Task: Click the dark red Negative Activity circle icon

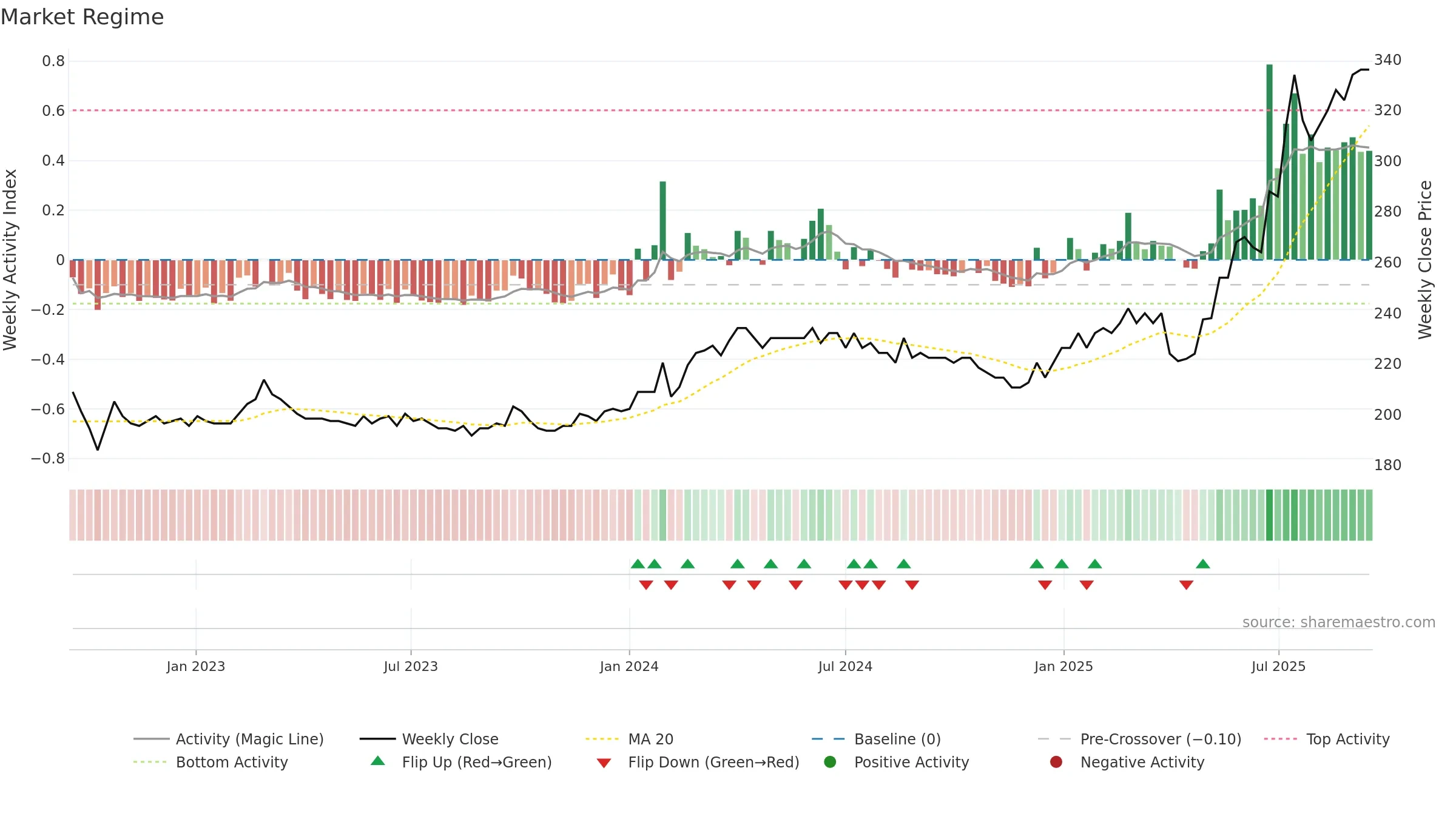Action: (x=1056, y=762)
